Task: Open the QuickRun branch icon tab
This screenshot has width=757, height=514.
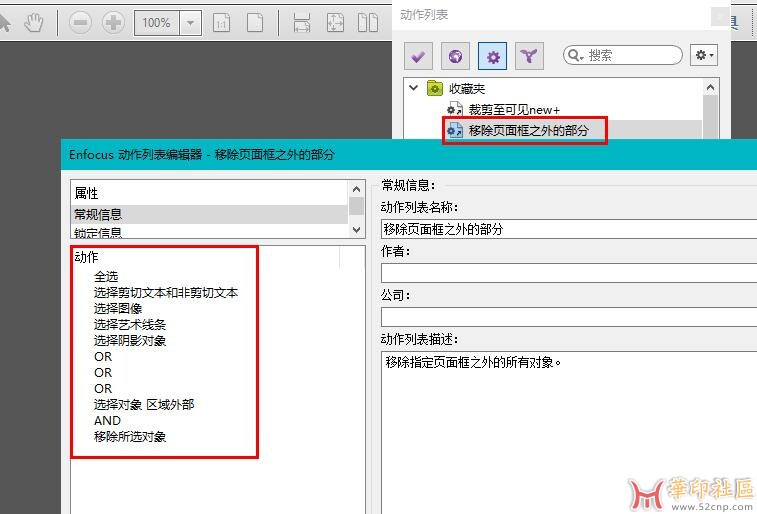Action: 528,56
